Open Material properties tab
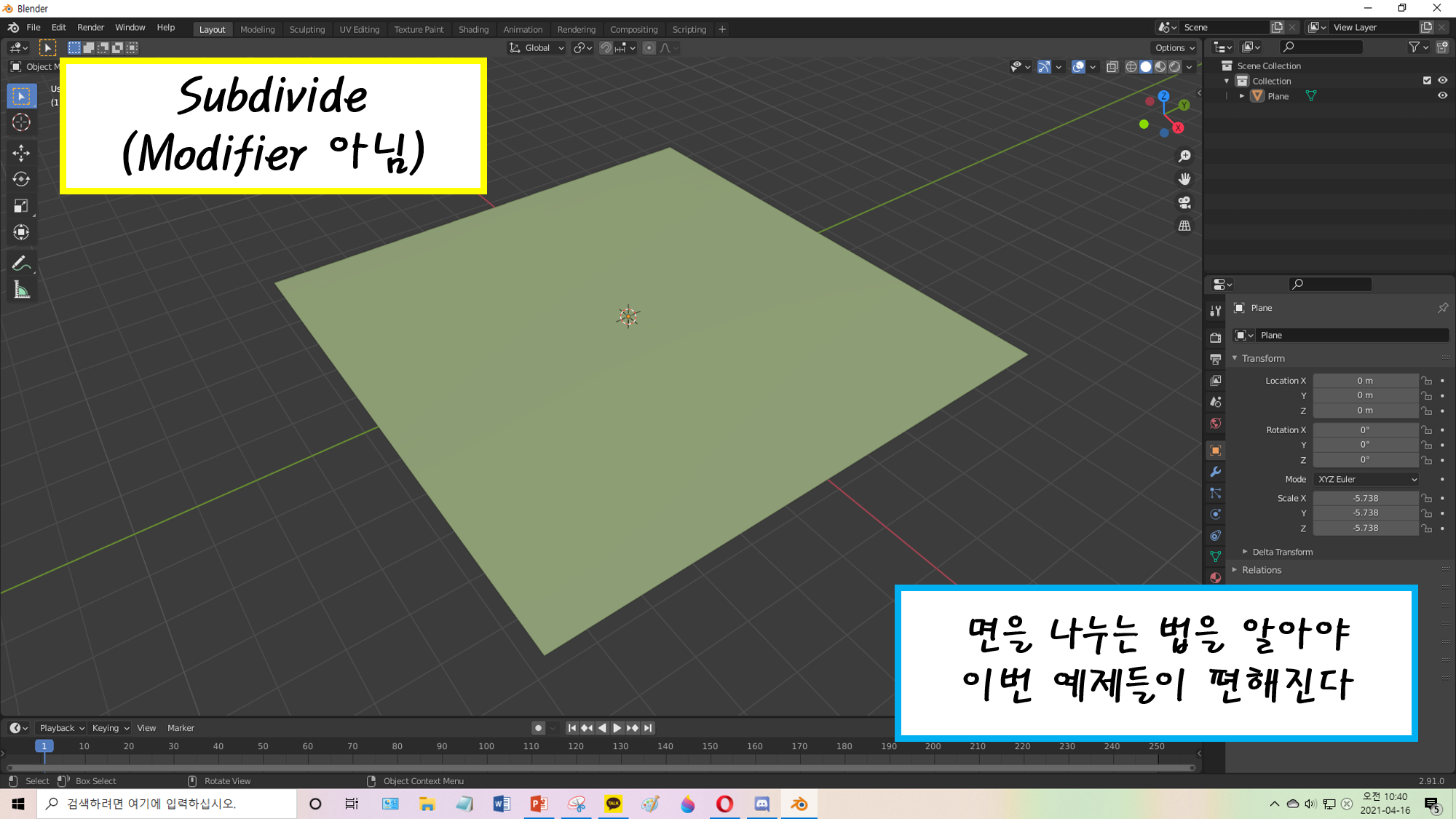The image size is (1456, 819). (x=1215, y=577)
